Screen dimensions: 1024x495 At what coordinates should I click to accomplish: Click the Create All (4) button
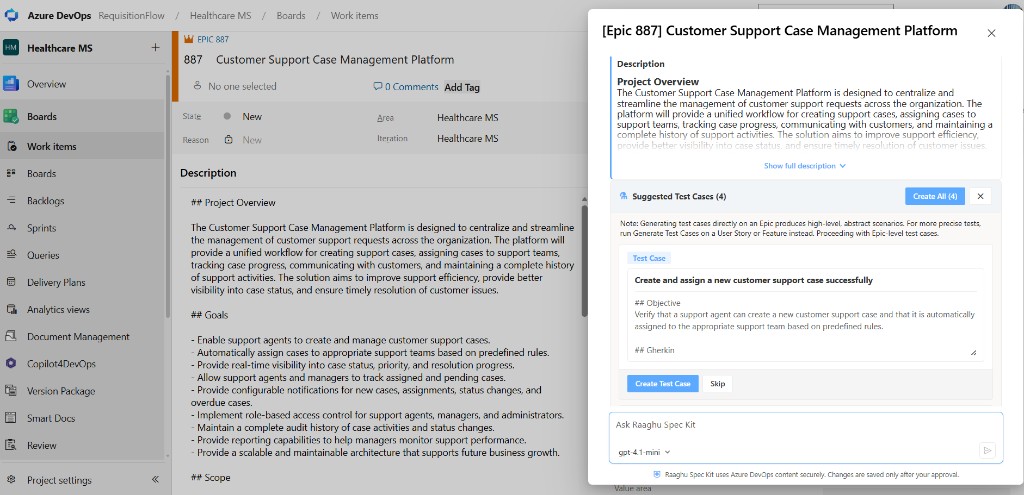[x=935, y=196]
